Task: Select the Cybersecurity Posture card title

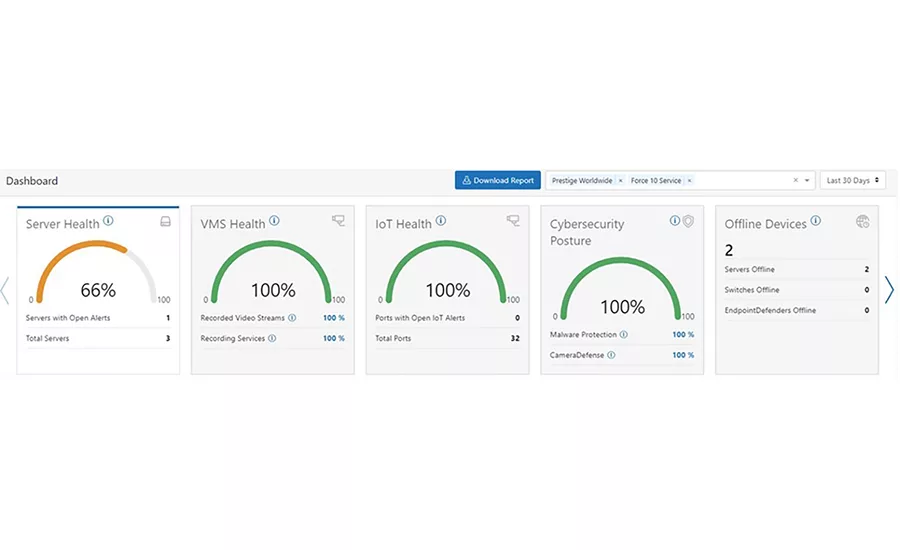Action: click(587, 232)
